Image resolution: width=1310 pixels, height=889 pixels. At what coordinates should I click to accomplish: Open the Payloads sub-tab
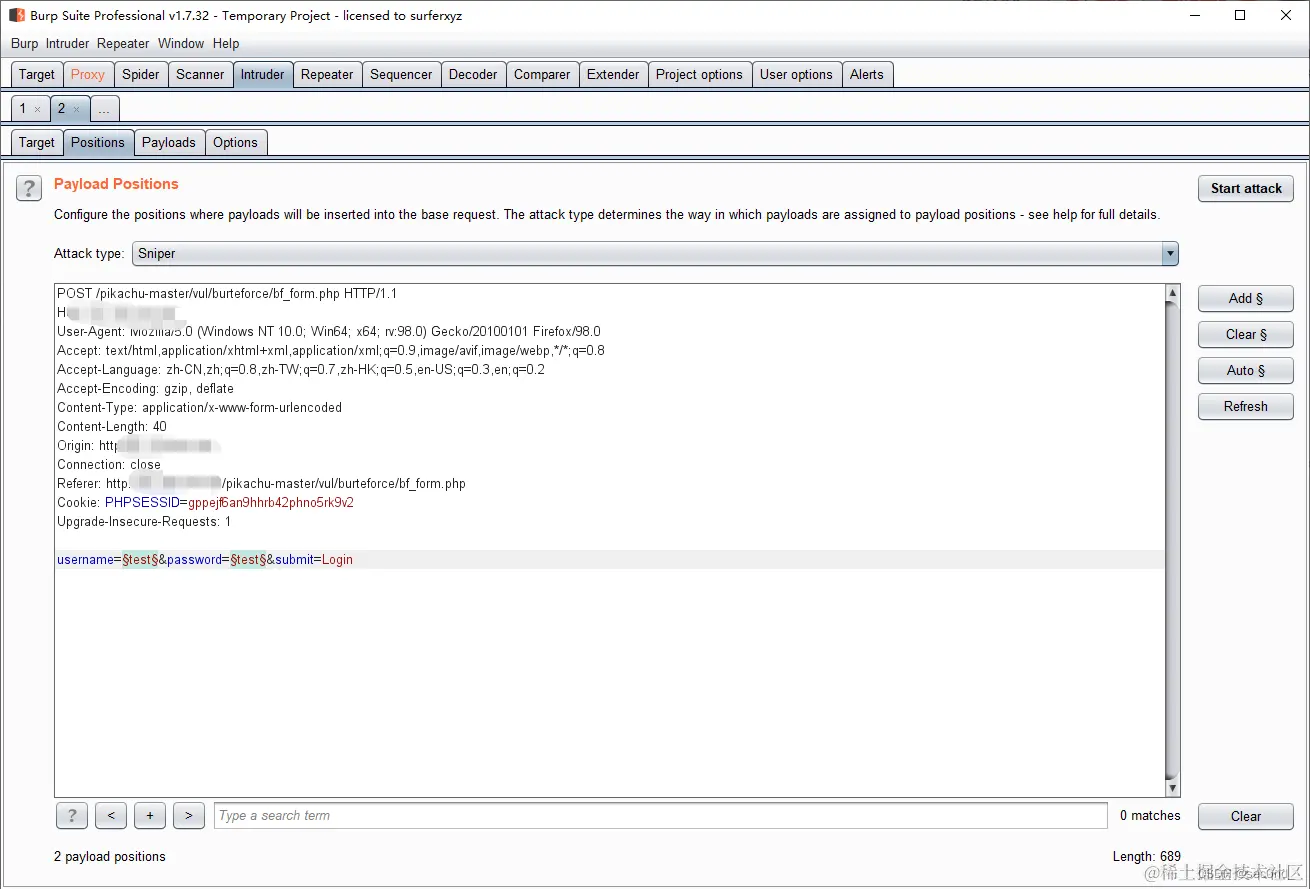tap(169, 143)
